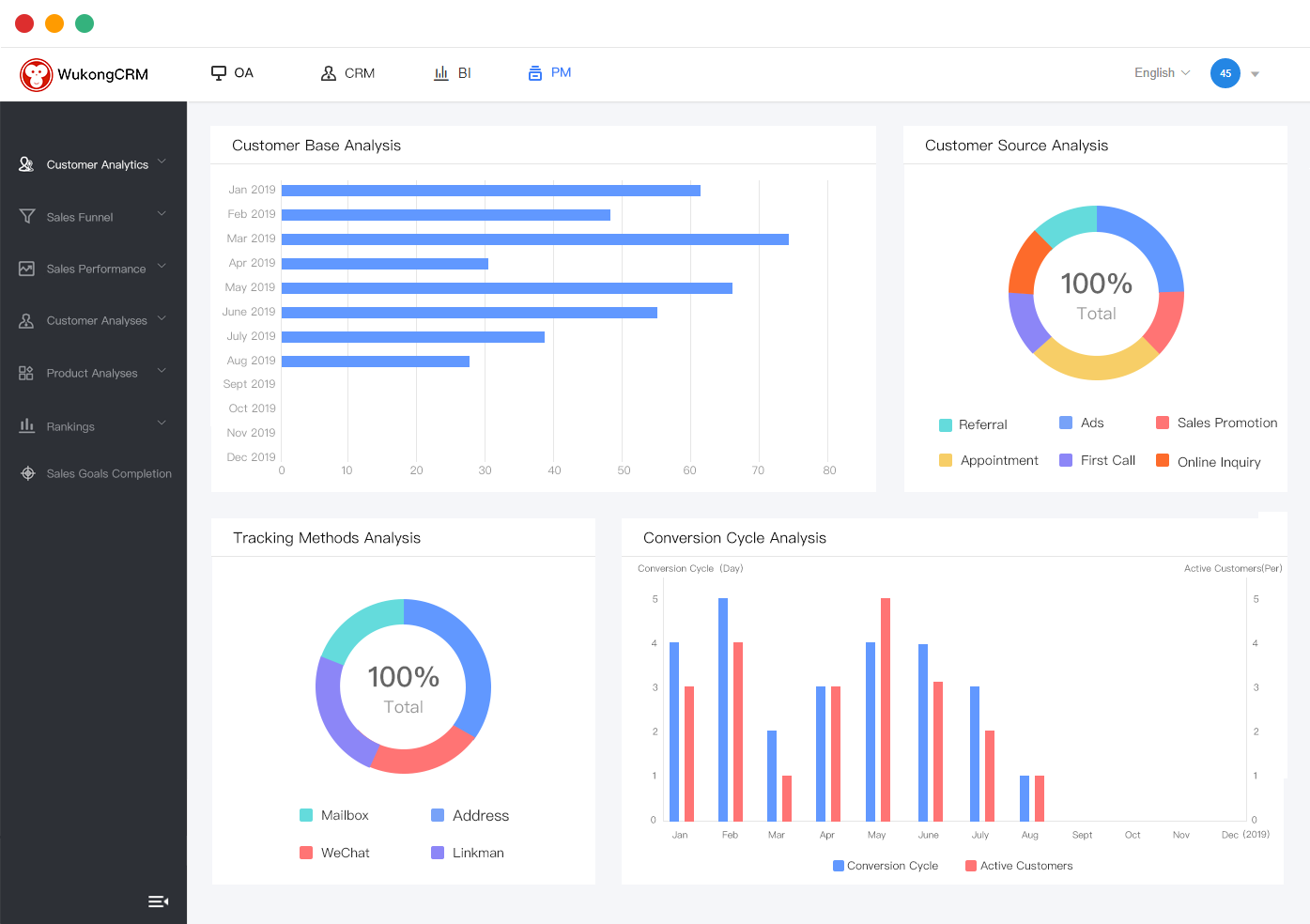
Task: Click the Sales Goals Completion target icon
Action: [x=28, y=473]
